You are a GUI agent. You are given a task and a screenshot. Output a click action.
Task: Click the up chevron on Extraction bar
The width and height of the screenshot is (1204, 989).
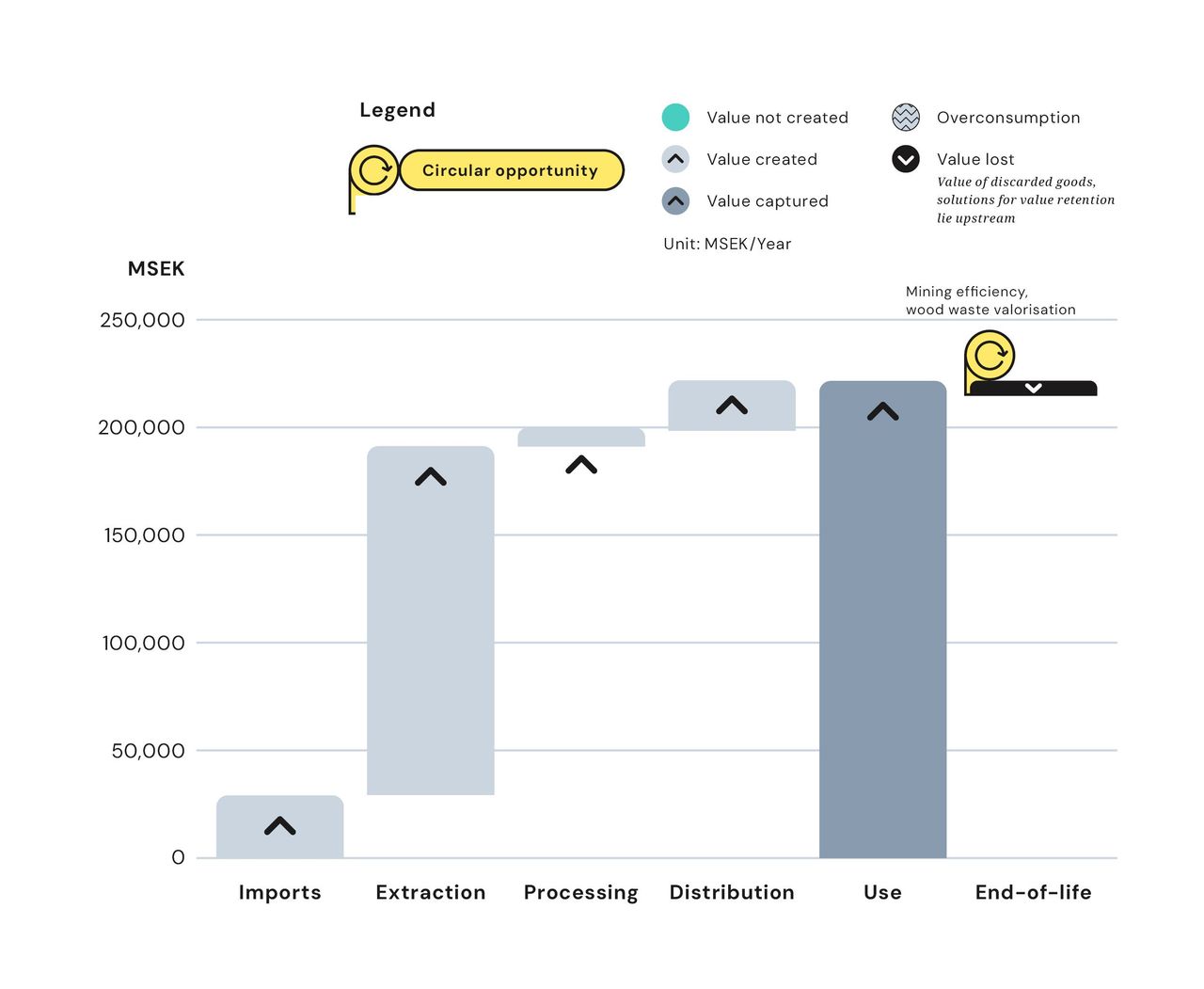431,477
